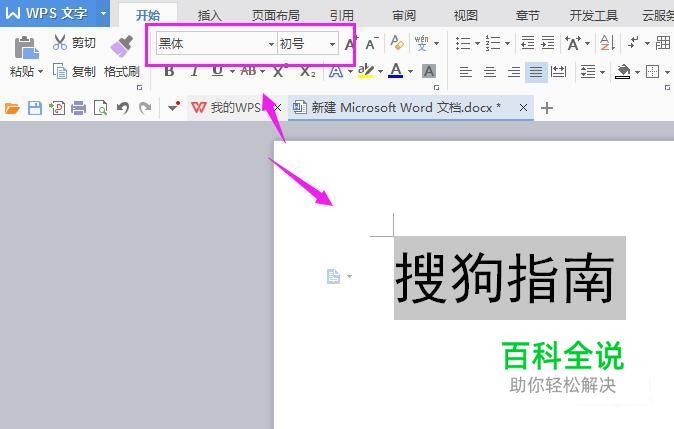This screenshot has height=429, width=674.
Task: Switch to 视图 ribbon tab
Action: point(466,15)
